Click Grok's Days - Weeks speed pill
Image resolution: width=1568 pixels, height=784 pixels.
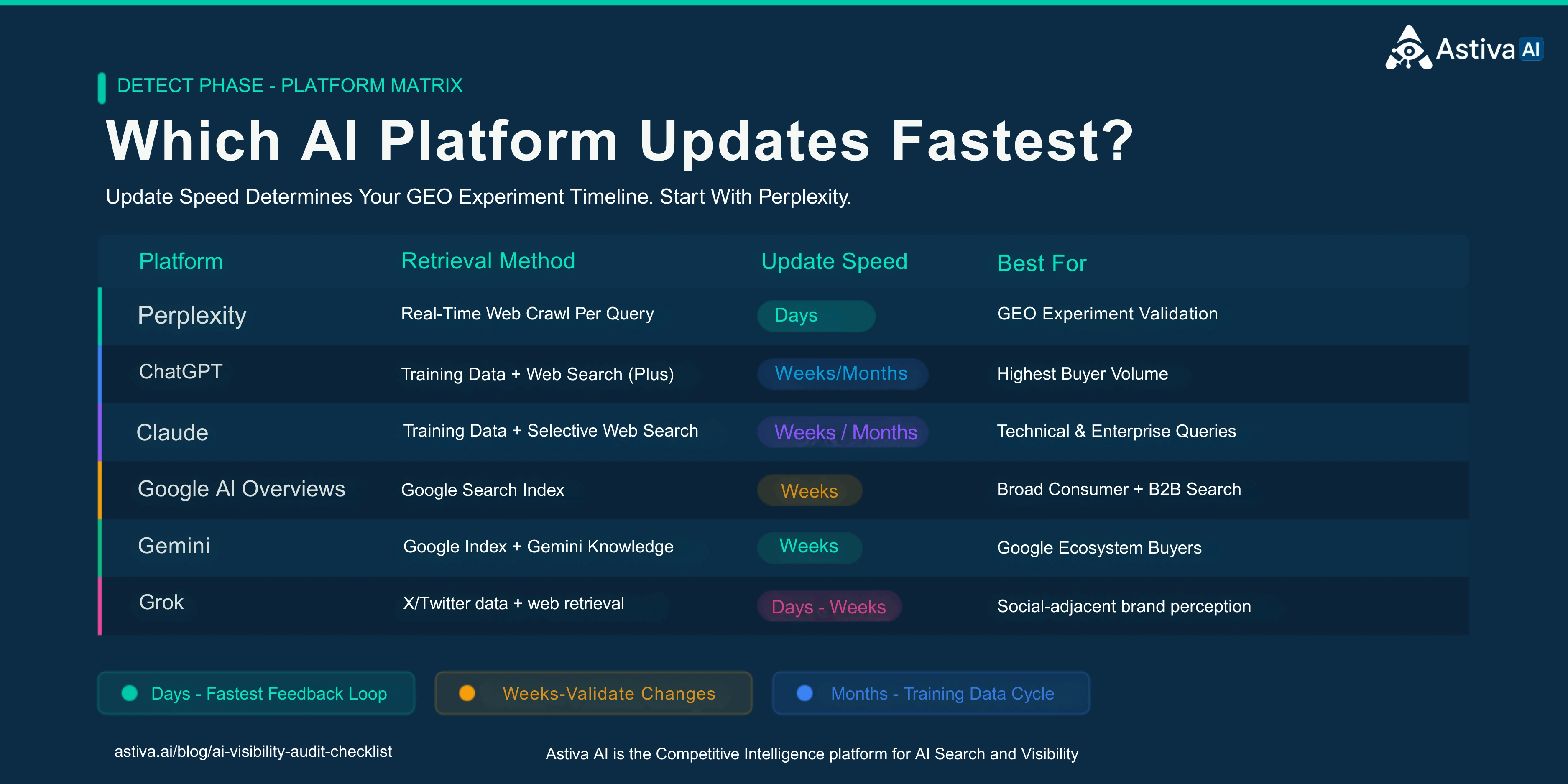pyautogui.click(x=829, y=606)
